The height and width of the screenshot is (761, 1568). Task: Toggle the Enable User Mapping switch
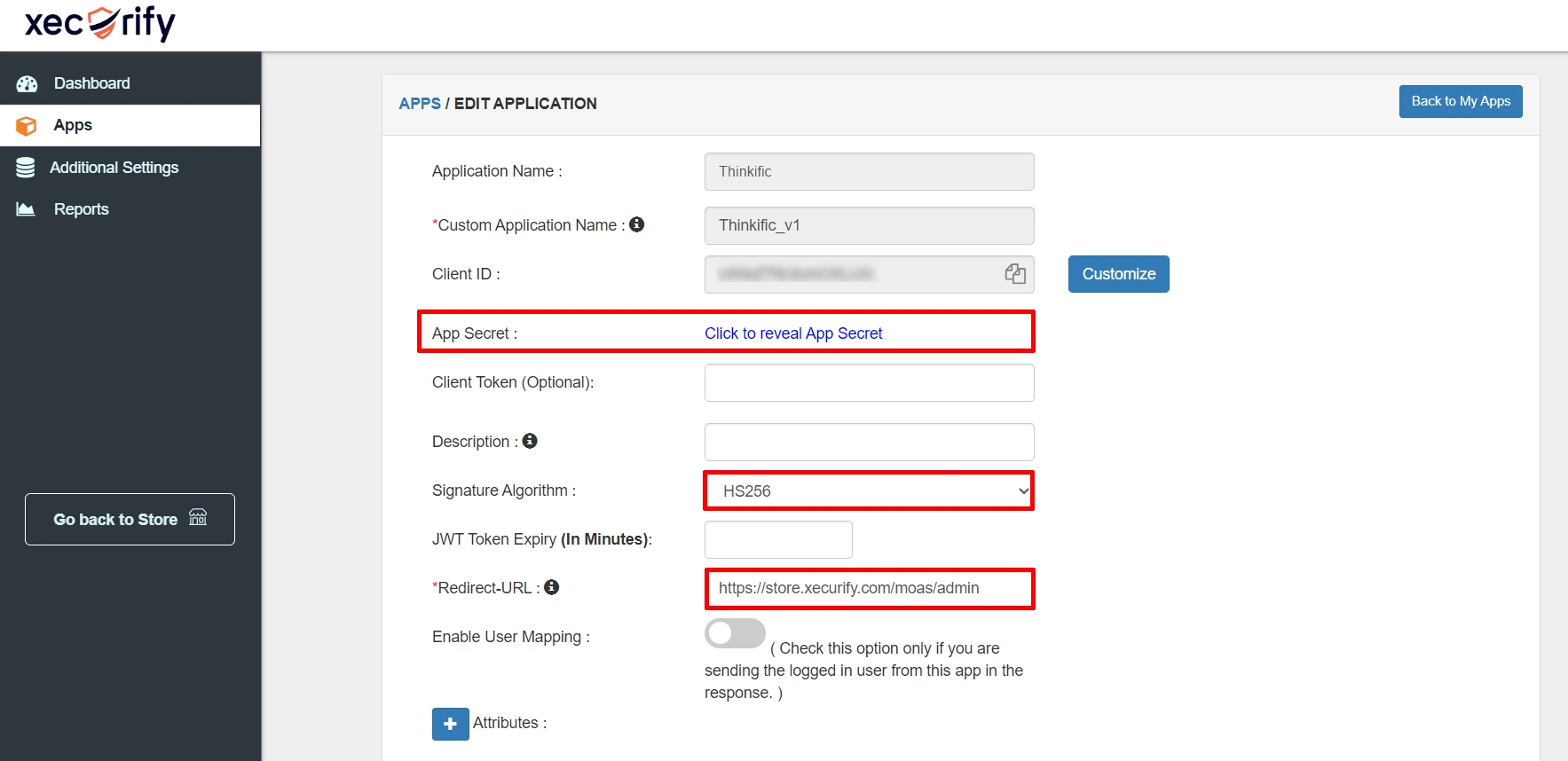click(x=735, y=633)
